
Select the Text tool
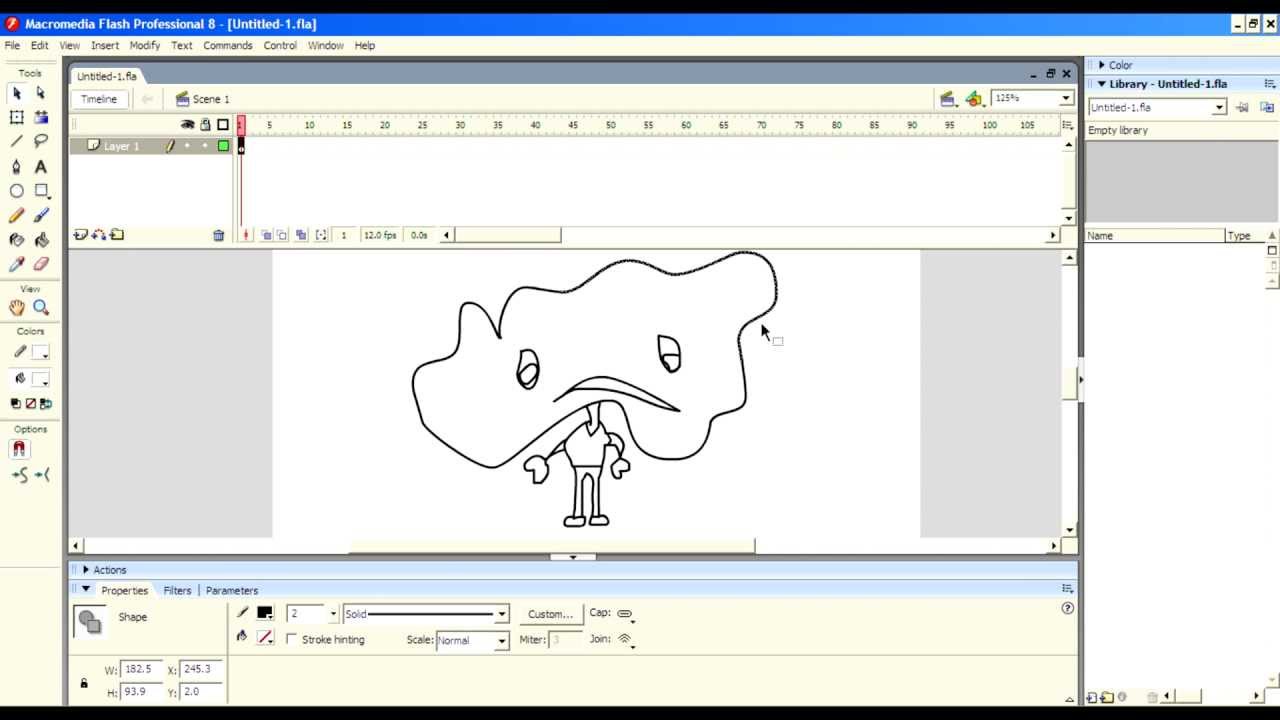click(x=41, y=167)
